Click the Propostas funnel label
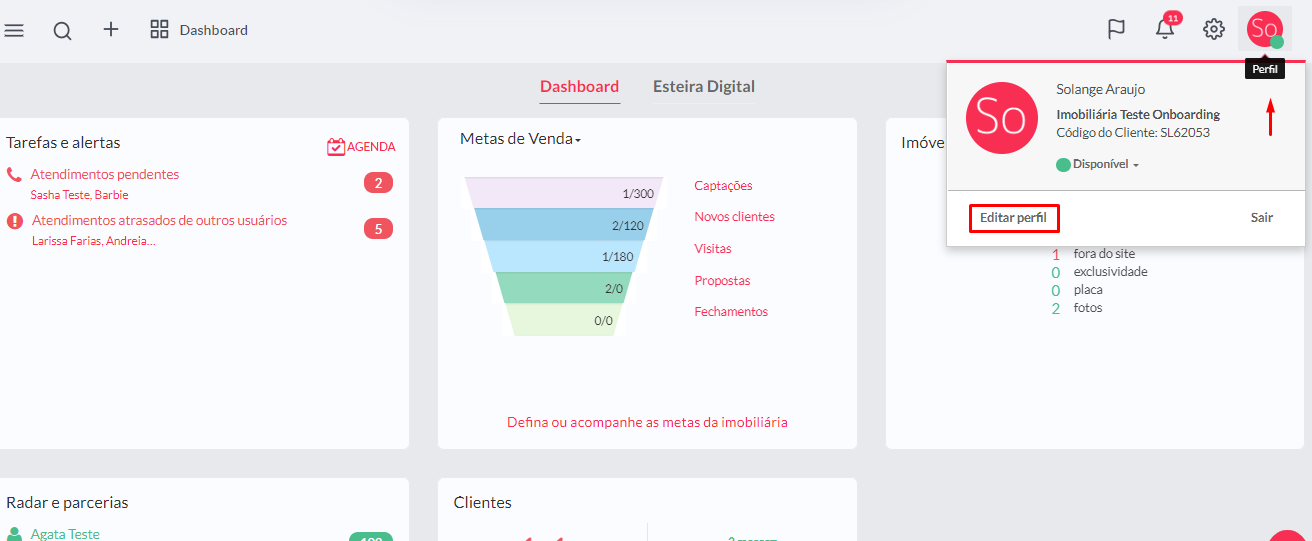 pos(722,281)
